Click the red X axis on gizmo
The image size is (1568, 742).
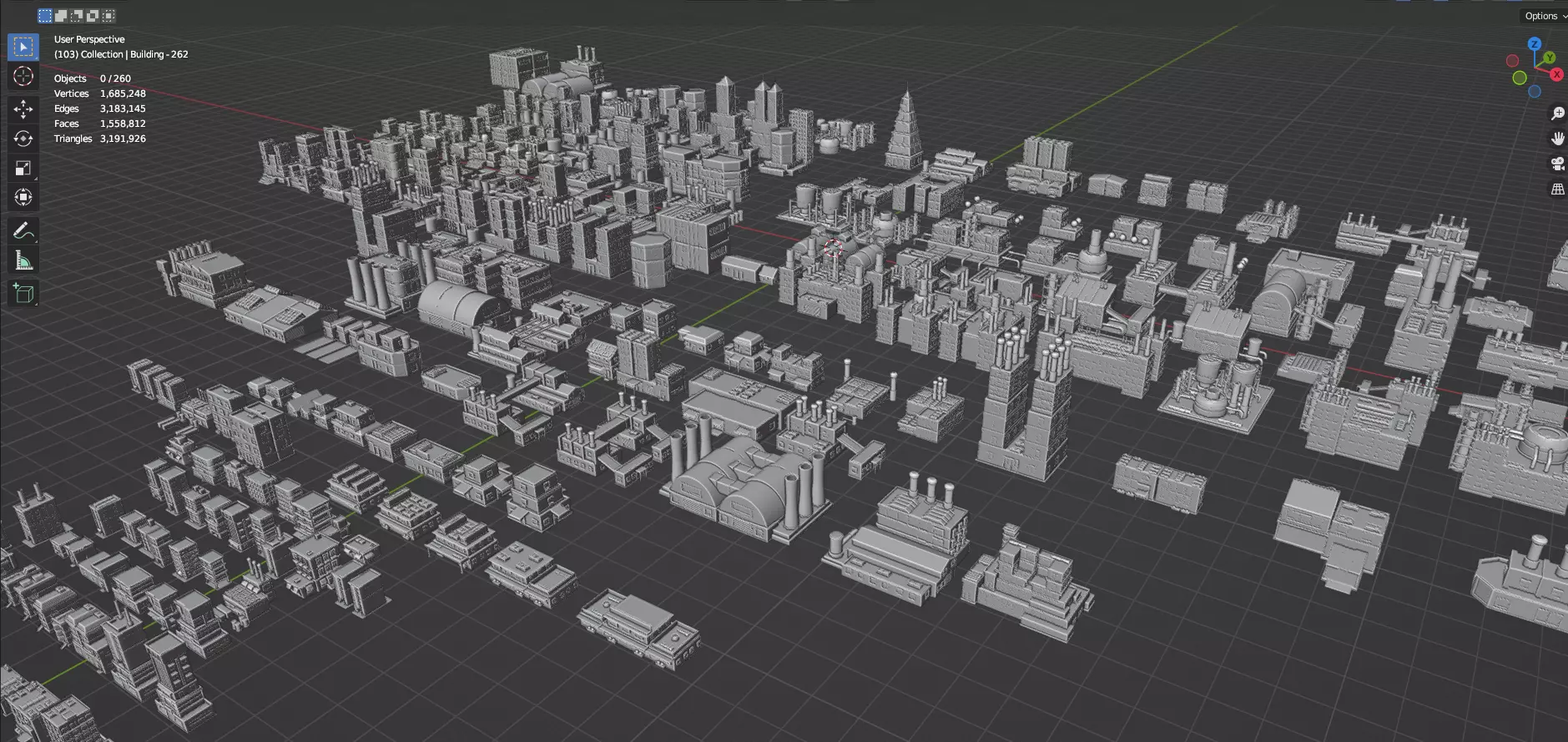[x=1556, y=74]
